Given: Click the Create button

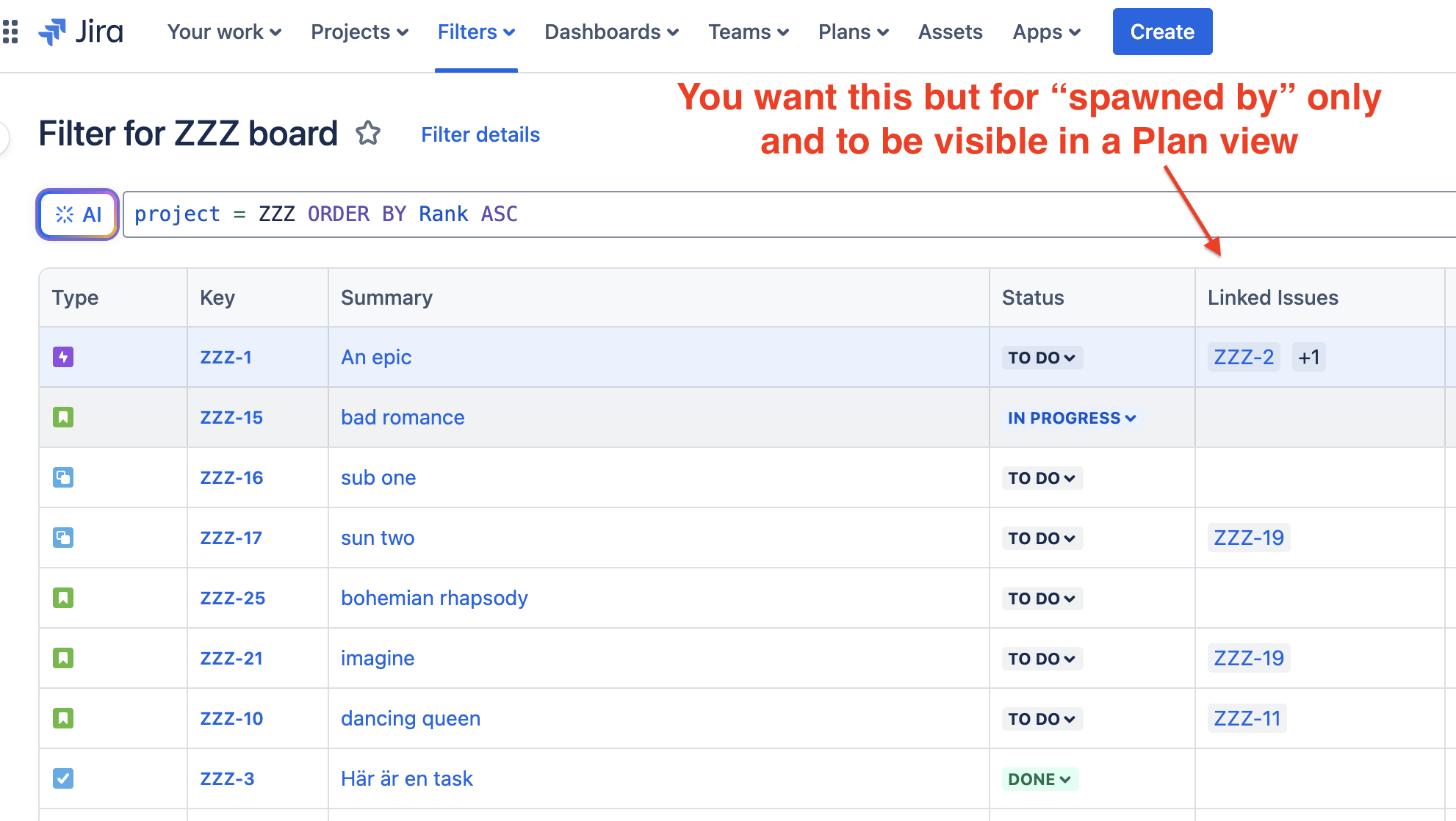Looking at the screenshot, I should 1162,32.
